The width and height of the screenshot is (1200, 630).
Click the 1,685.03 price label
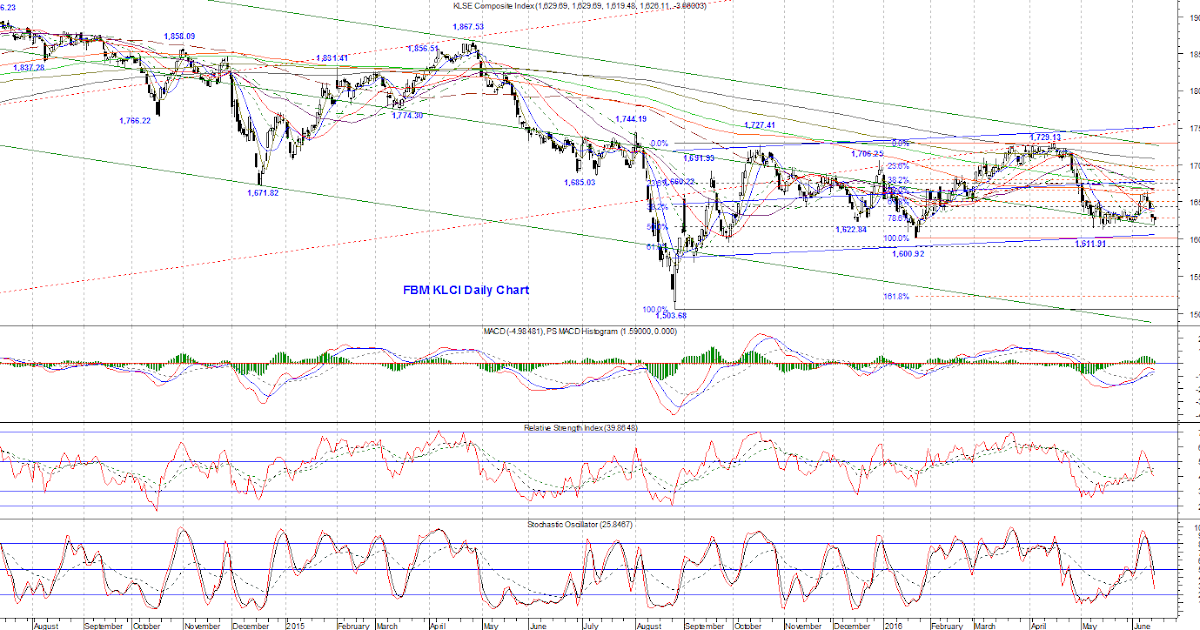click(x=579, y=183)
